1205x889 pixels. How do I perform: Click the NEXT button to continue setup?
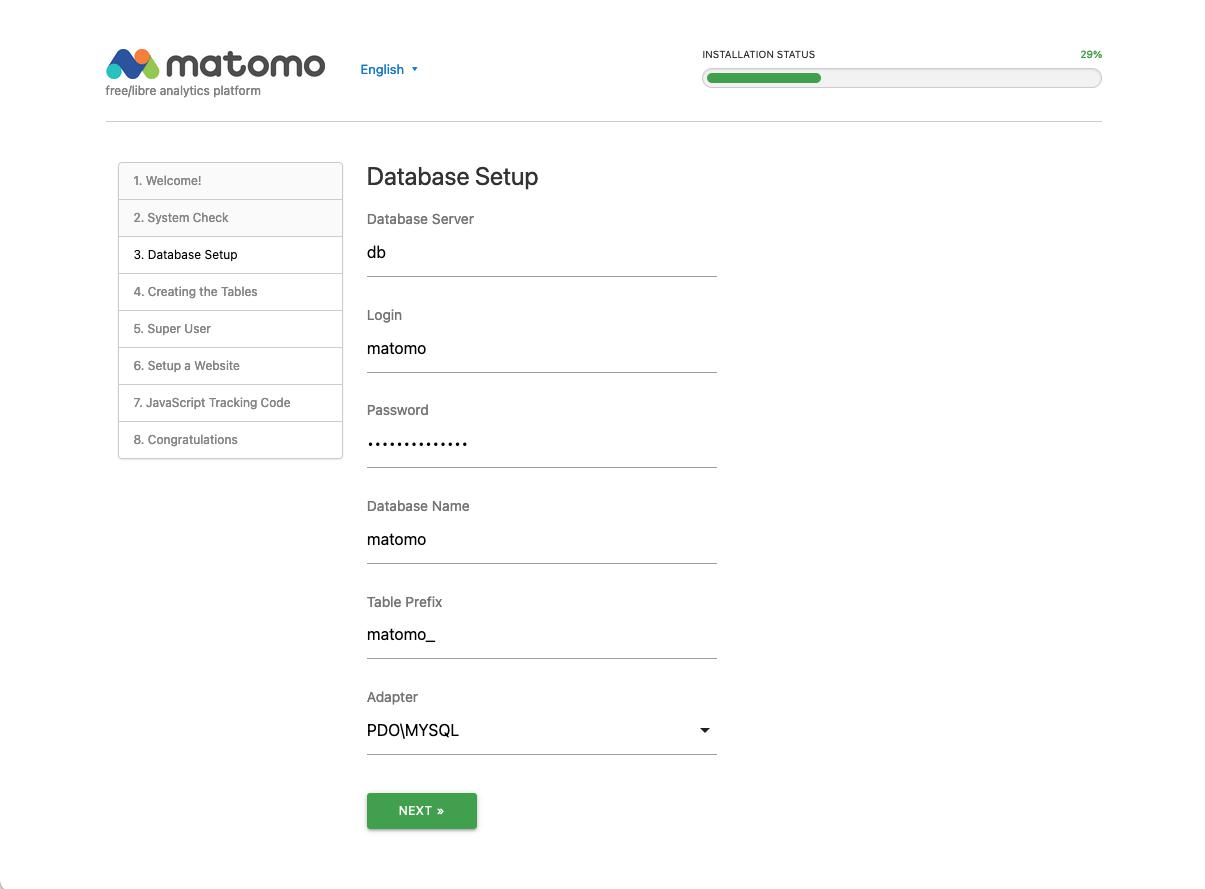421,811
